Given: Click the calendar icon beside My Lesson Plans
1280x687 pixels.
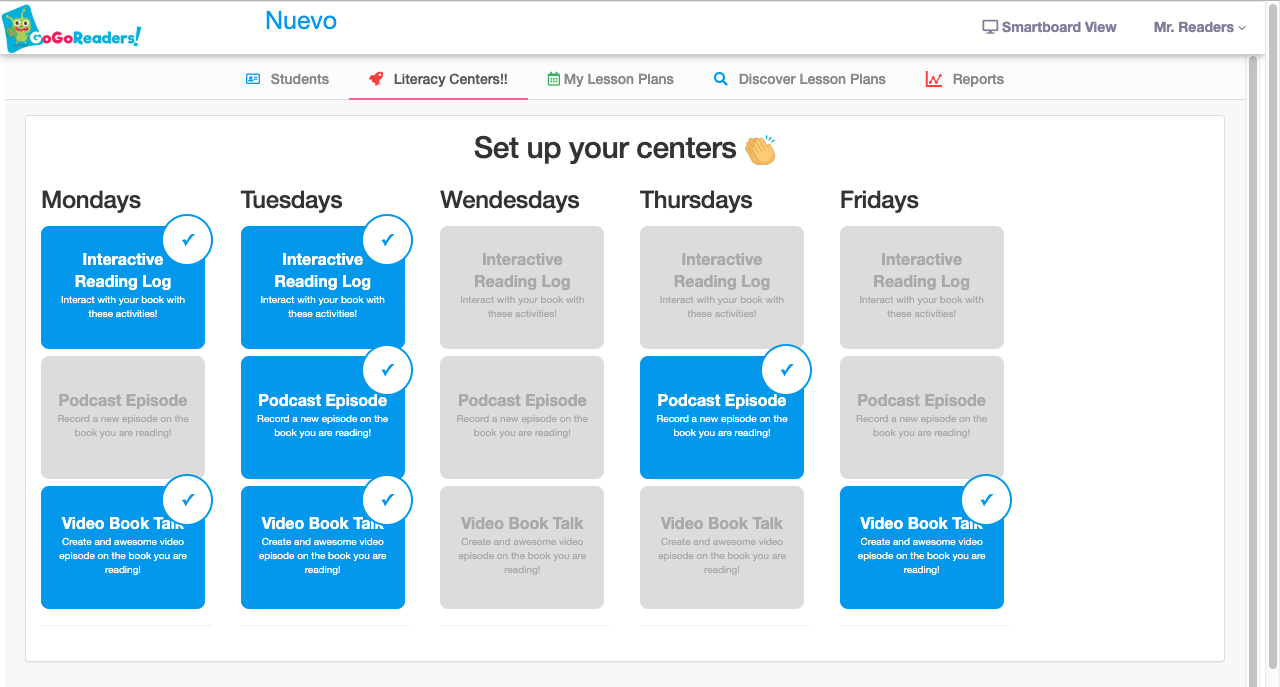Looking at the screenshot, I should (x=555, y=78).
